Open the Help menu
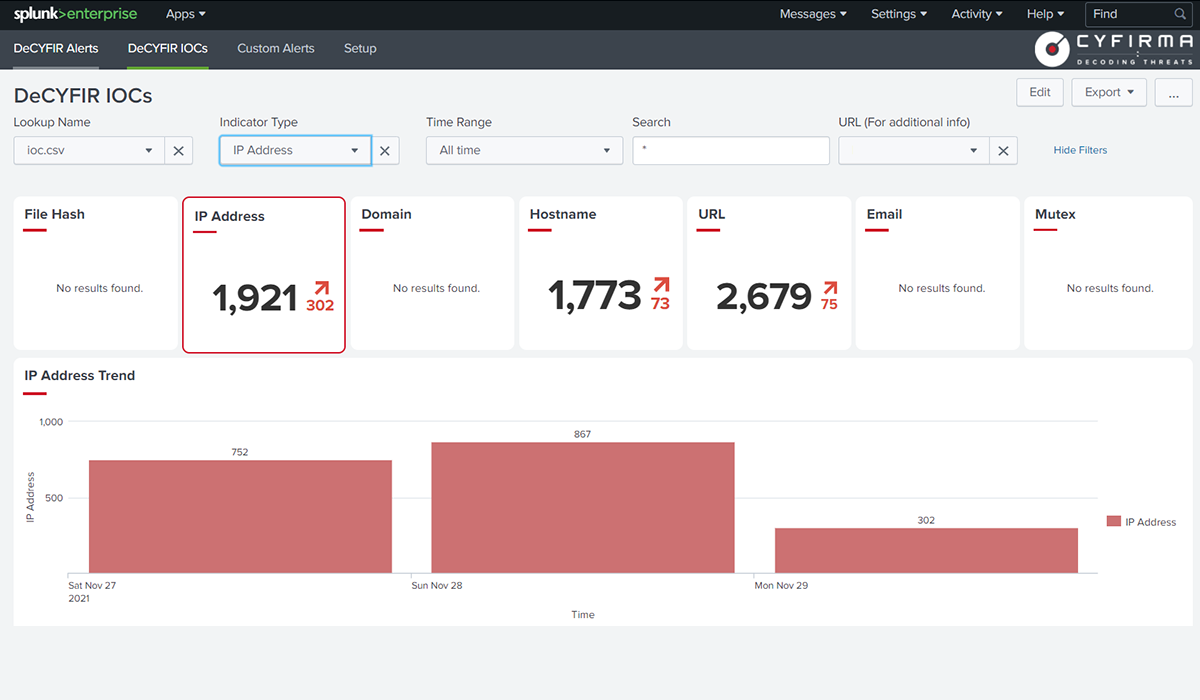This screenshot has height=700, width=1200. (1045, 14)
